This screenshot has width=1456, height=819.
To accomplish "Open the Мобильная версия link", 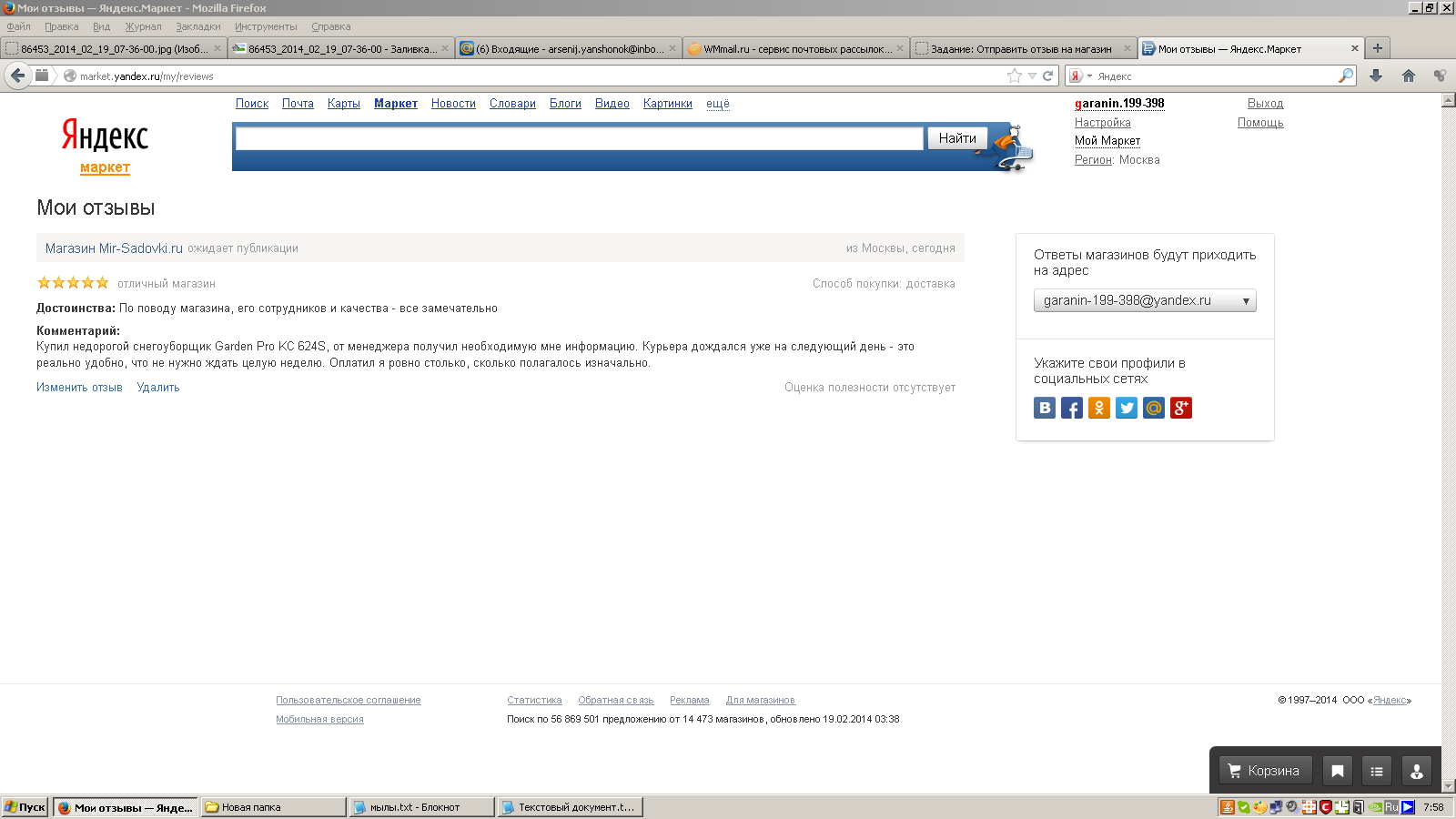I will click(319, 720).
